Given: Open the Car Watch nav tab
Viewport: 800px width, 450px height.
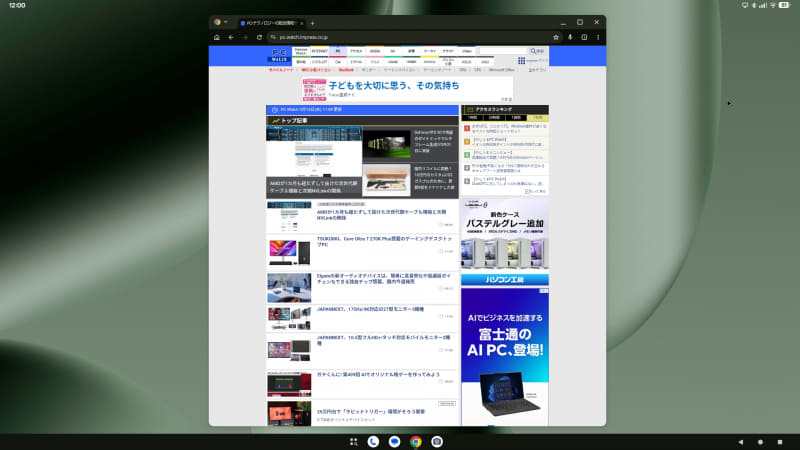Looking at the screenshot, I should pos(338,62).
